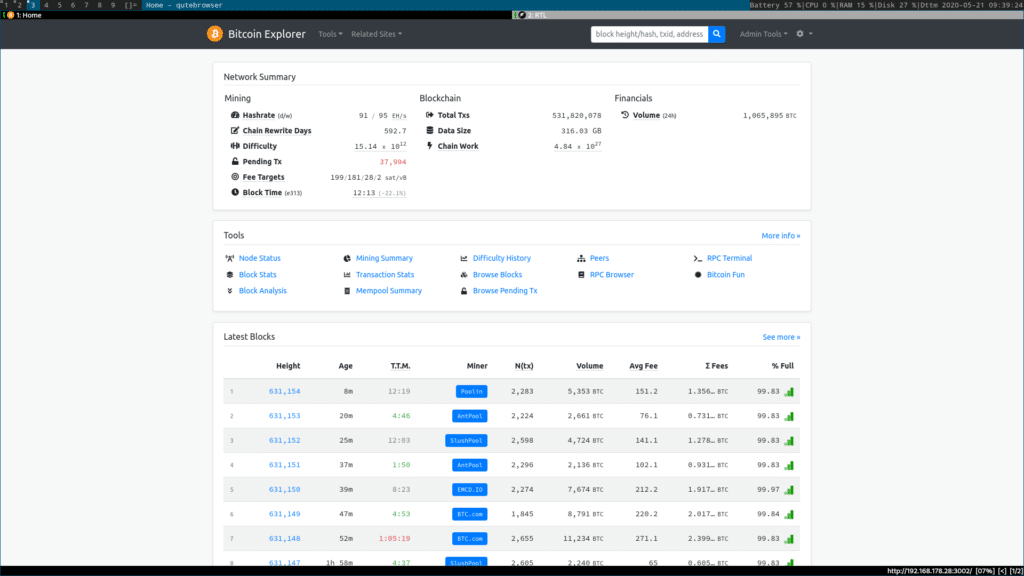Follow the 'More info »' link
Screen dimensions: 1024x576
click(780, 236)
